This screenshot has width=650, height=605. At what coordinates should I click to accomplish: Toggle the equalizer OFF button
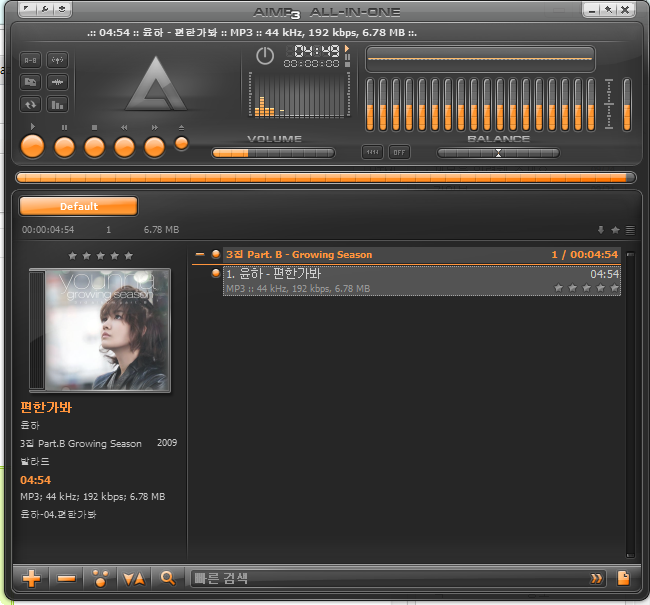point(399,152)
